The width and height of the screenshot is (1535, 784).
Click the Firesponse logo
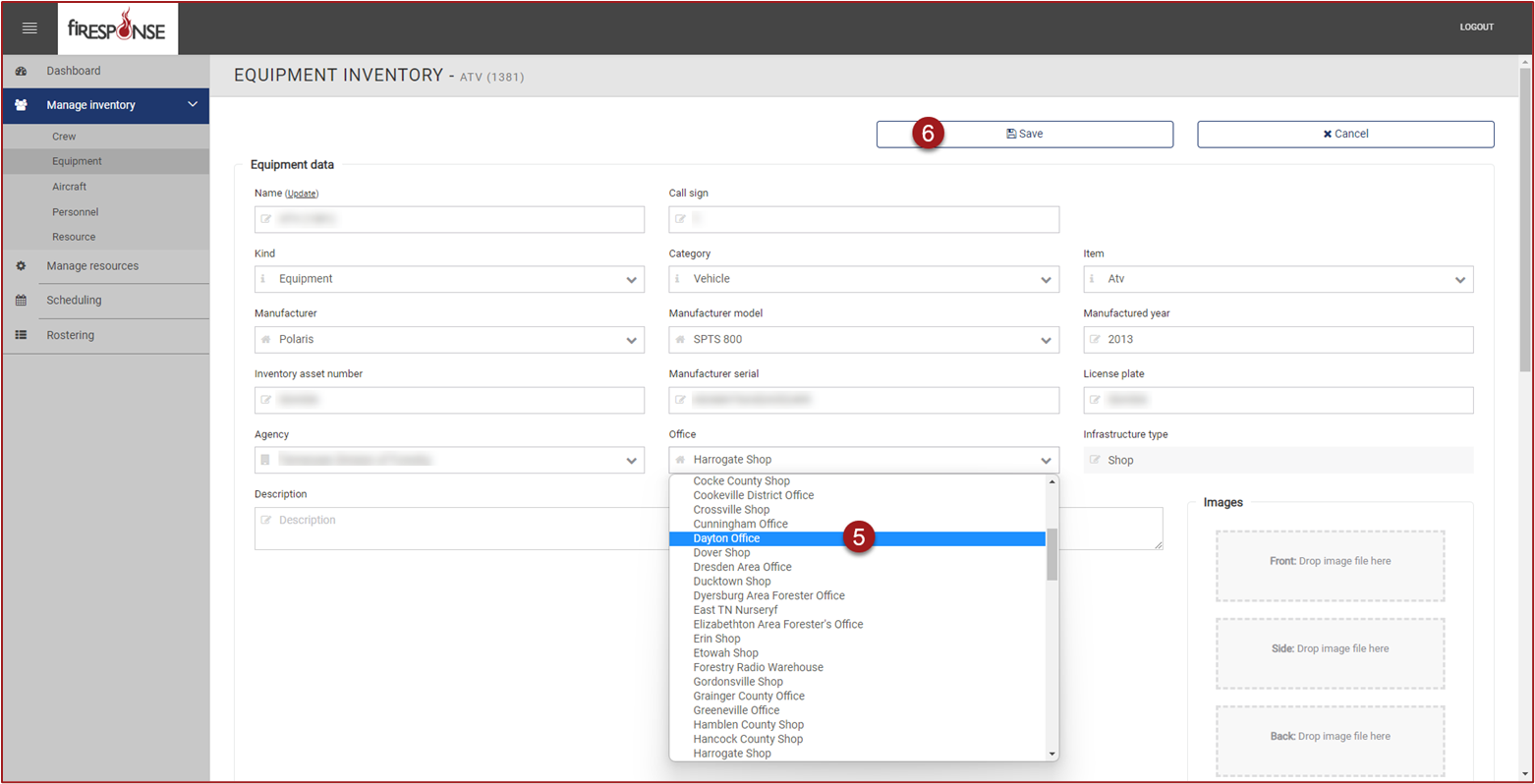(117, 28)
